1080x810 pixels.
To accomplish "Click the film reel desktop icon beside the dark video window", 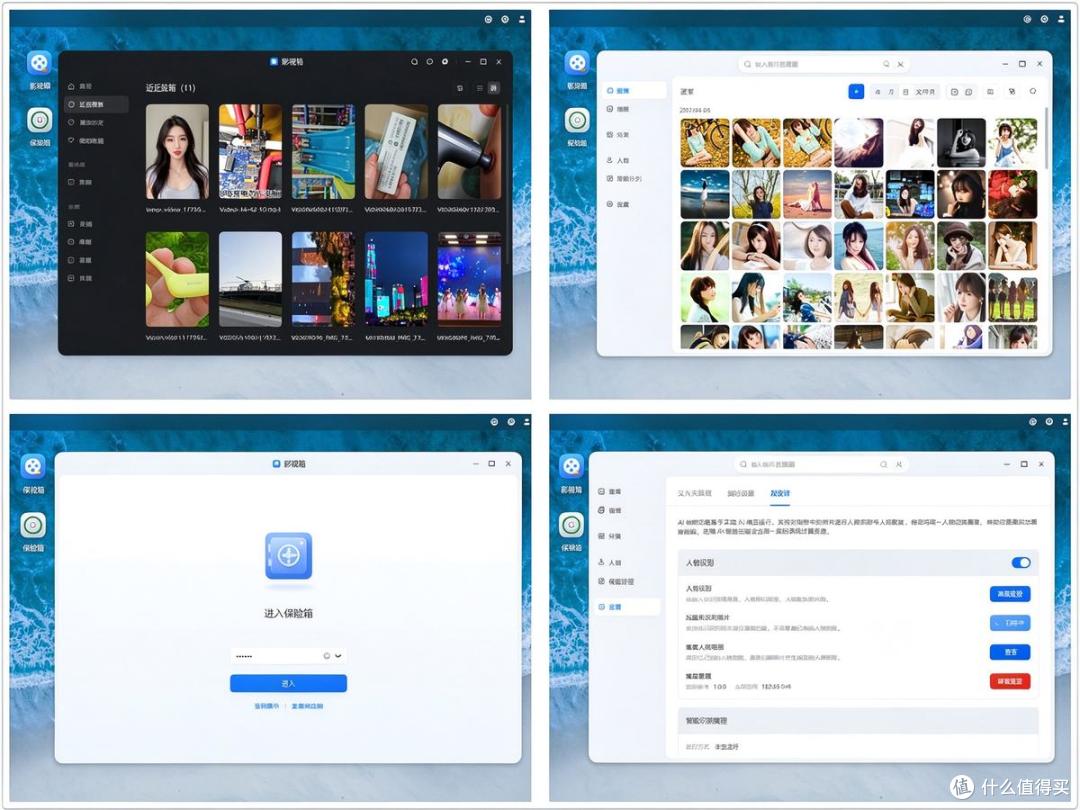I will [x=39, y=63].
